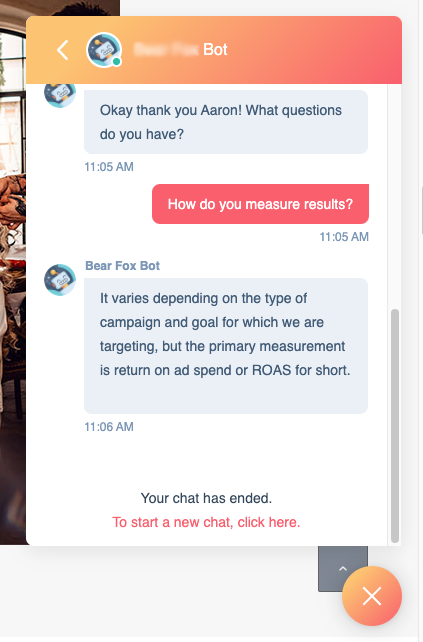Select the 'Okay thank you Aaron!' message bubble
Image resolution: width=423 pixels, height=642 pixels.
pyautogui.click(x=226, y=122)
